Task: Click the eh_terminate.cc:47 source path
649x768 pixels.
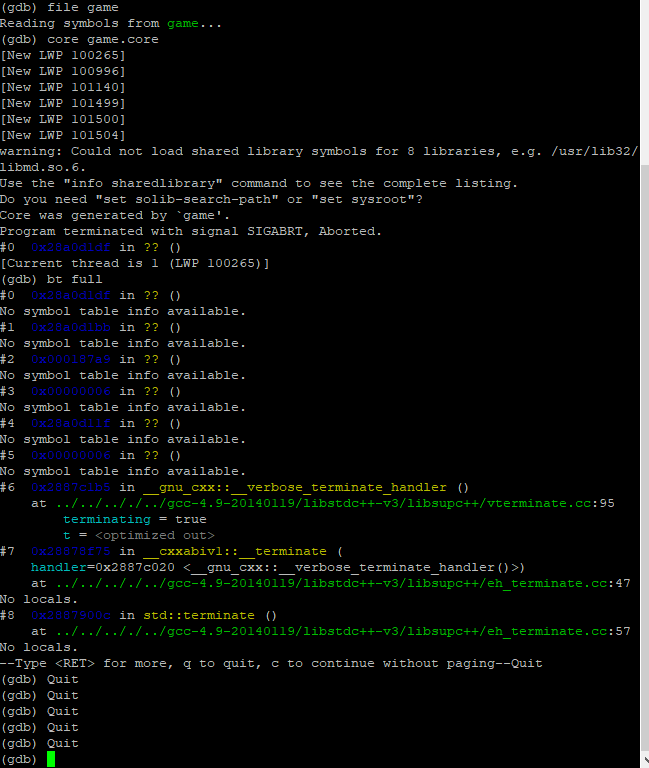Action: pos(343,584)
